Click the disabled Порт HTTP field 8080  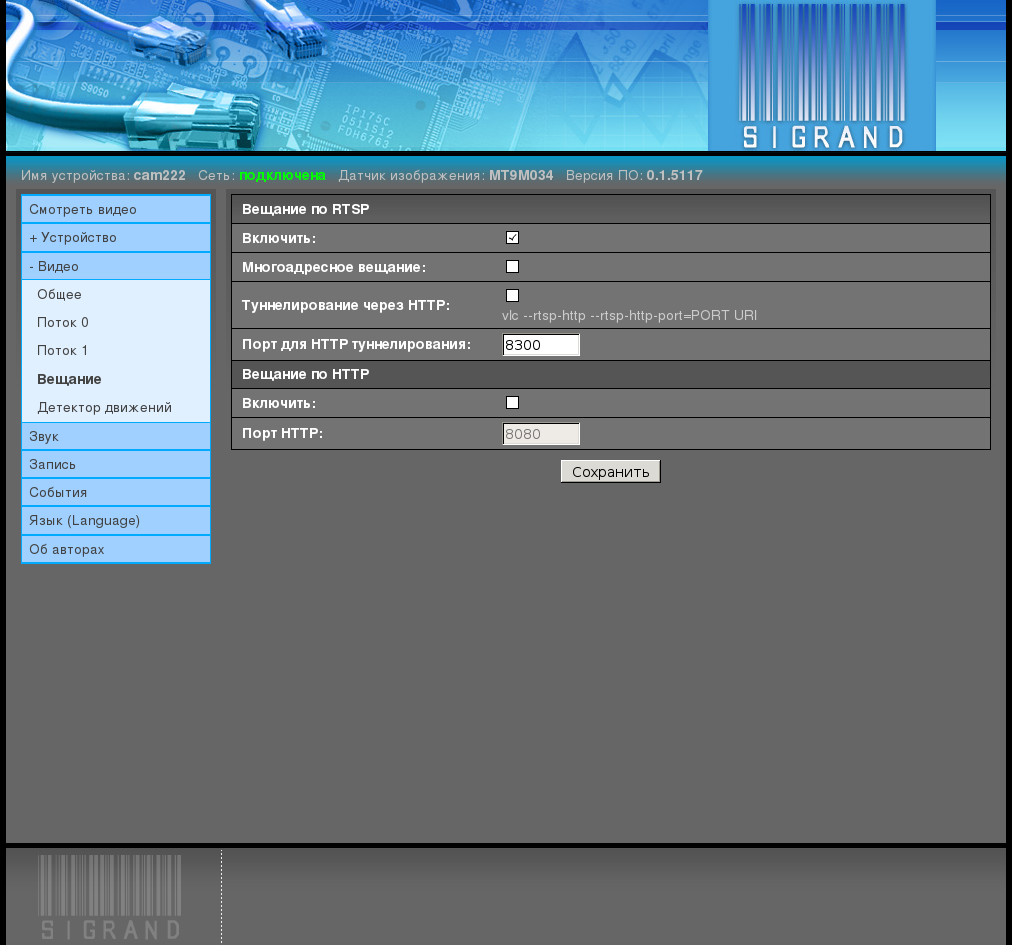tap(541, 434)
